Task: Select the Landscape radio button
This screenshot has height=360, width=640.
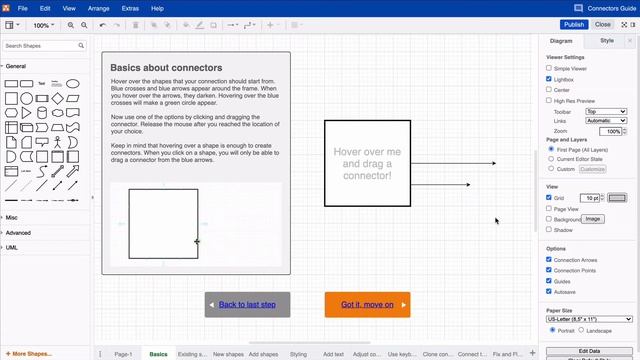Action: click(x=581, y=330)
